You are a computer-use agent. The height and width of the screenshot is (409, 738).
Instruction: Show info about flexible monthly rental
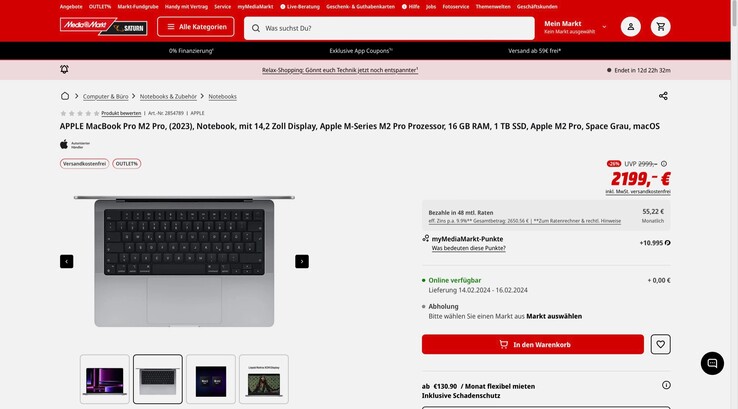[666, 385]
